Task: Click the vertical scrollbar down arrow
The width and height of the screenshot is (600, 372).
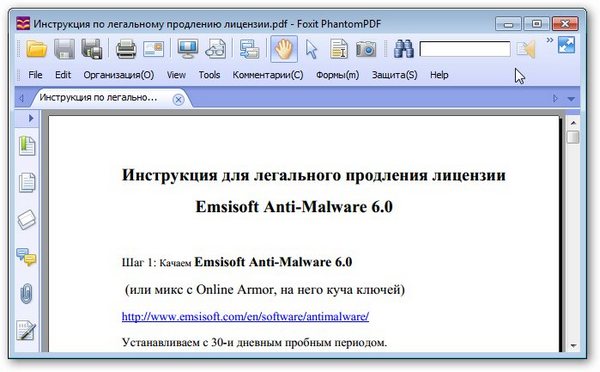Action: pos(573,346)
